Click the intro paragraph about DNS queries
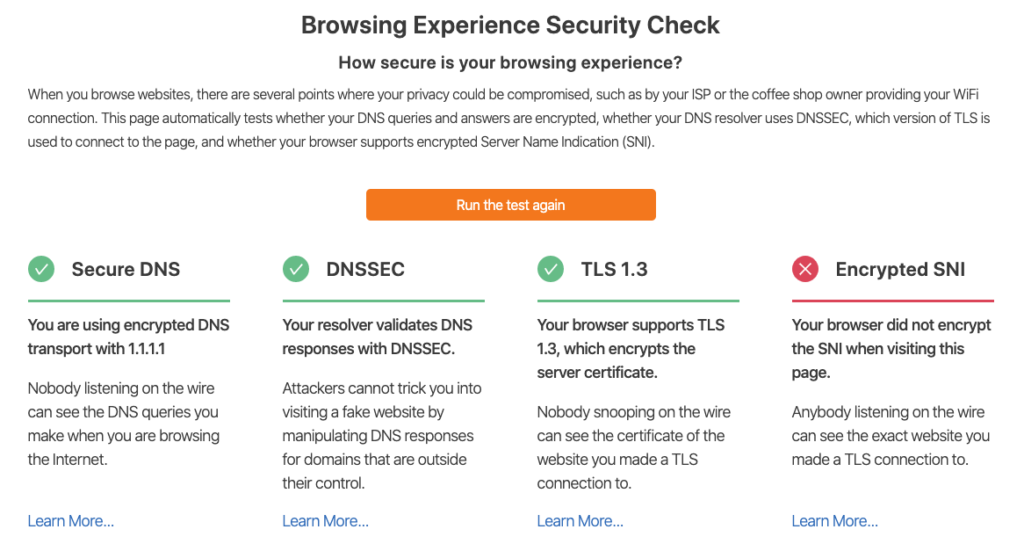 (509, 118)
